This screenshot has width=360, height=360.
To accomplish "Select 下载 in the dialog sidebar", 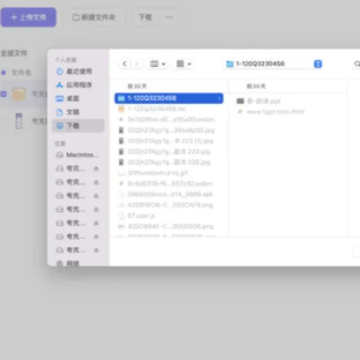I will [x=78, y=126].
